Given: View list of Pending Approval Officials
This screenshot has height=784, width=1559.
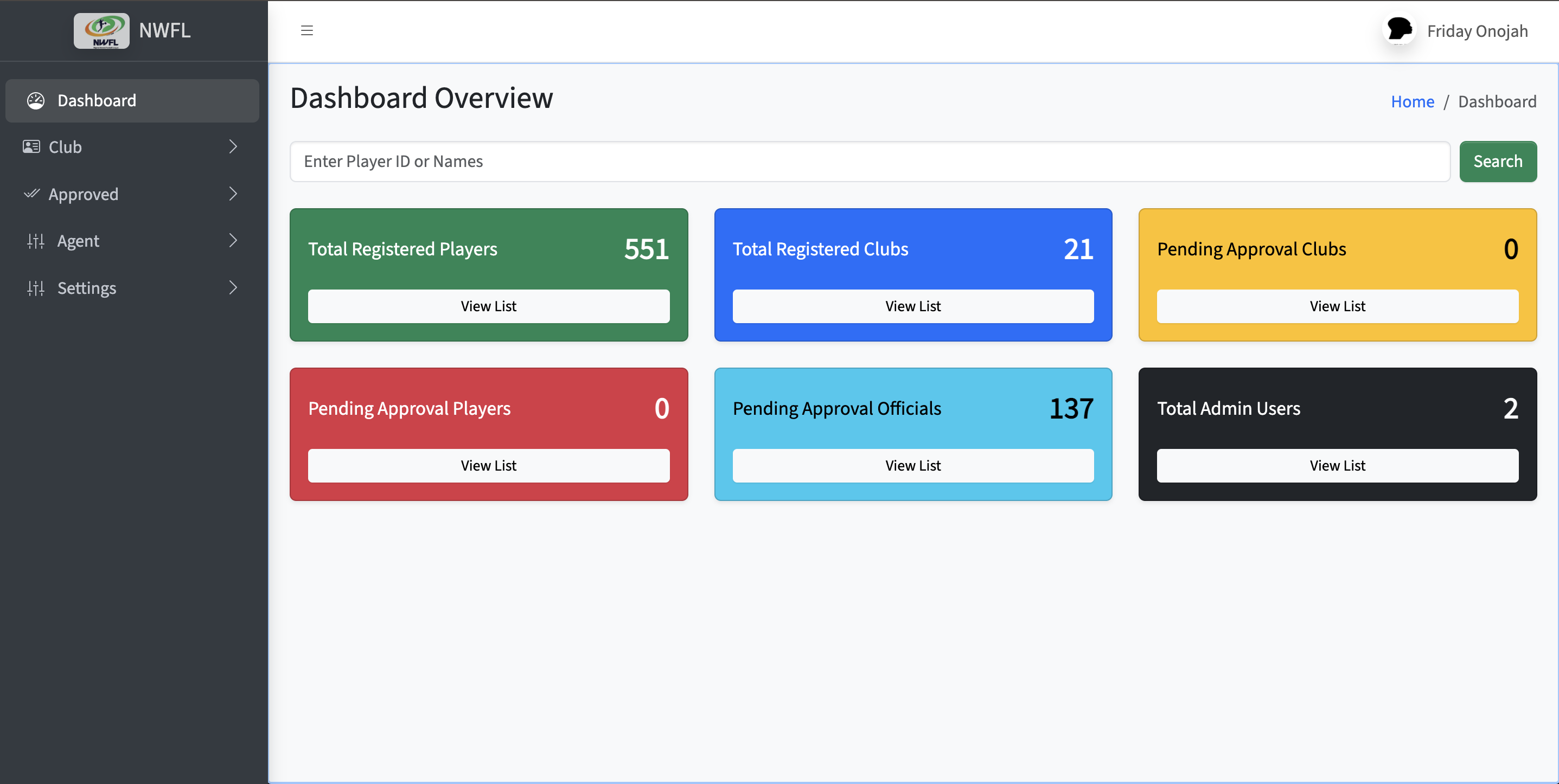Looking at the screenshot, I should pos(912,465).
